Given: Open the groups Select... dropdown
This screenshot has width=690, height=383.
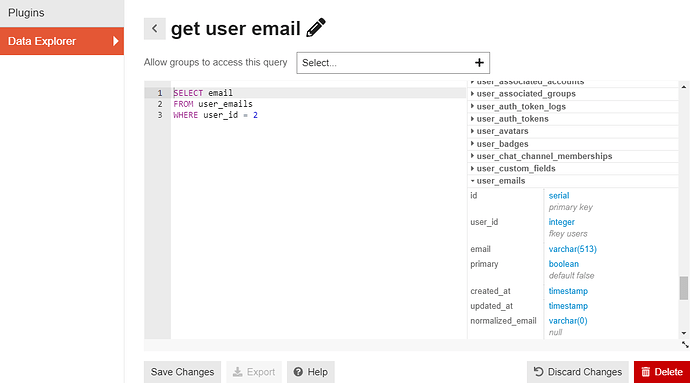Looking at the screenshot, I should coord(393,63).
